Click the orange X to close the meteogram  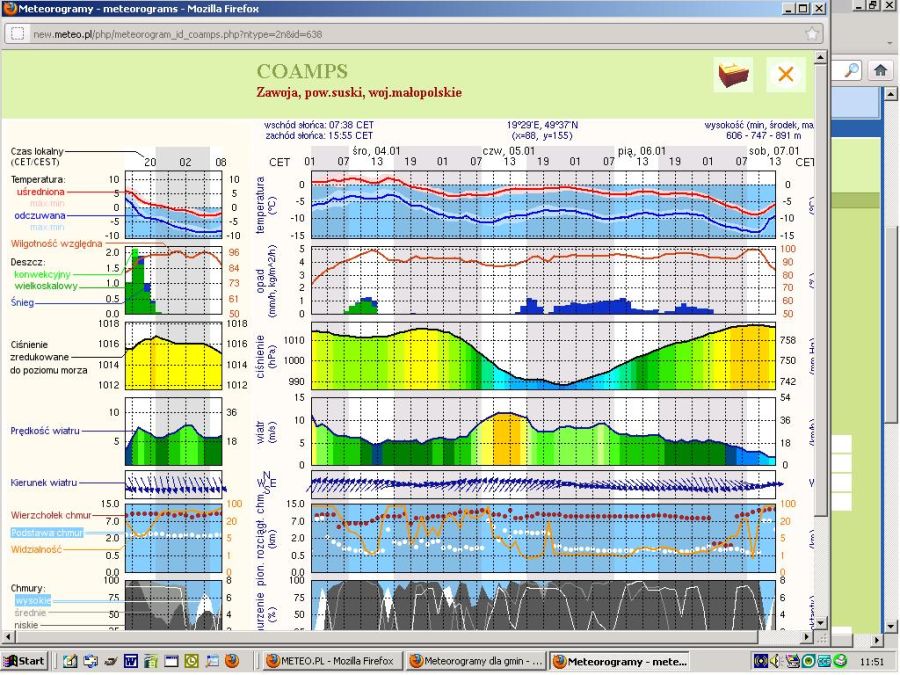[785, 75]
